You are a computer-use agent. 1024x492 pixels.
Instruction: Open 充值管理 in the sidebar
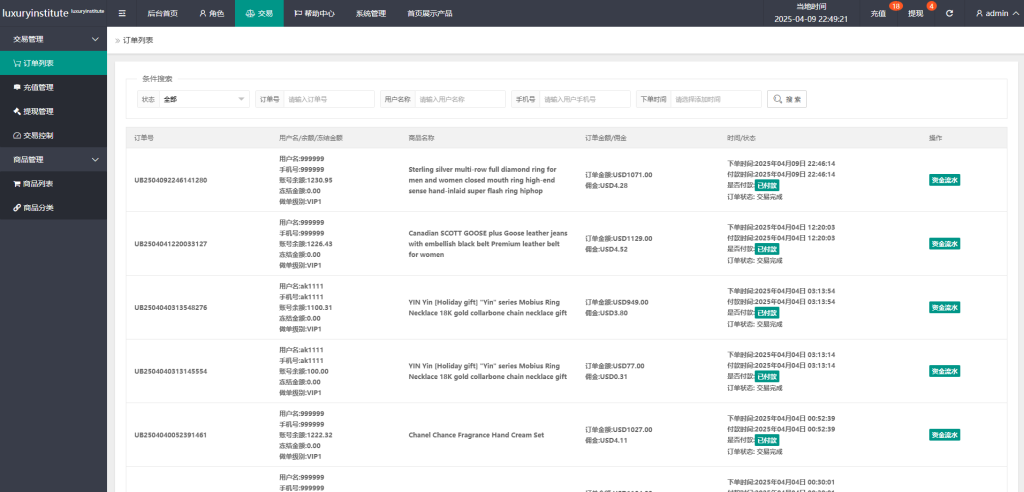[x=54, y=88]
